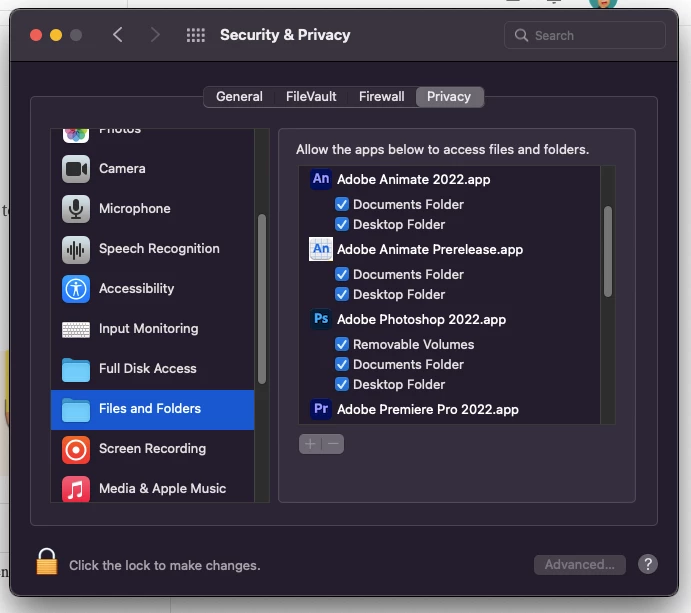Image resolution: width=691 pixels, height=613 pixels.
Task: Disable Removable Volumes for Adobe Photoshop 2022
Action: click(x=342, y=344)
